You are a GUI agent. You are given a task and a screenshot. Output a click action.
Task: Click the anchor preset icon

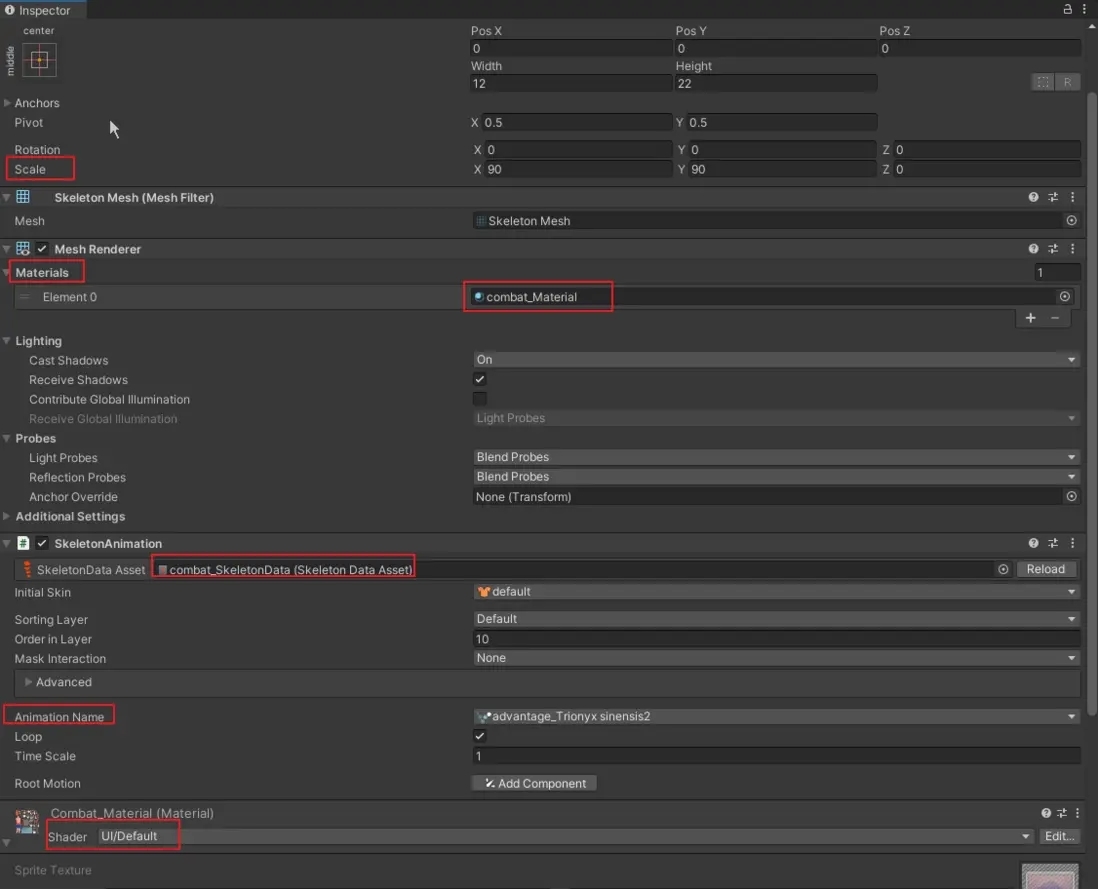pos(39,60)
